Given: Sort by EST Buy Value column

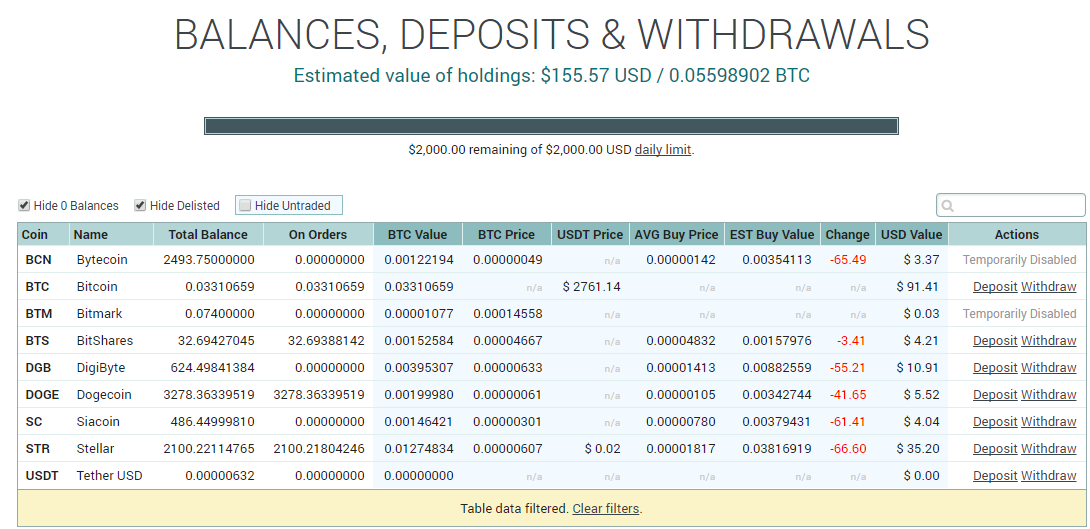Looking at the screenshot, I should (772, 234).
